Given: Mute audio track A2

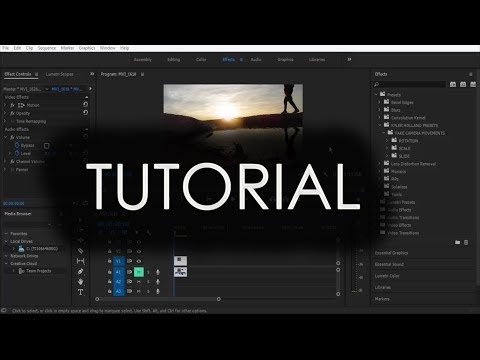Looking at the screenshot, I should pos(139,282).
